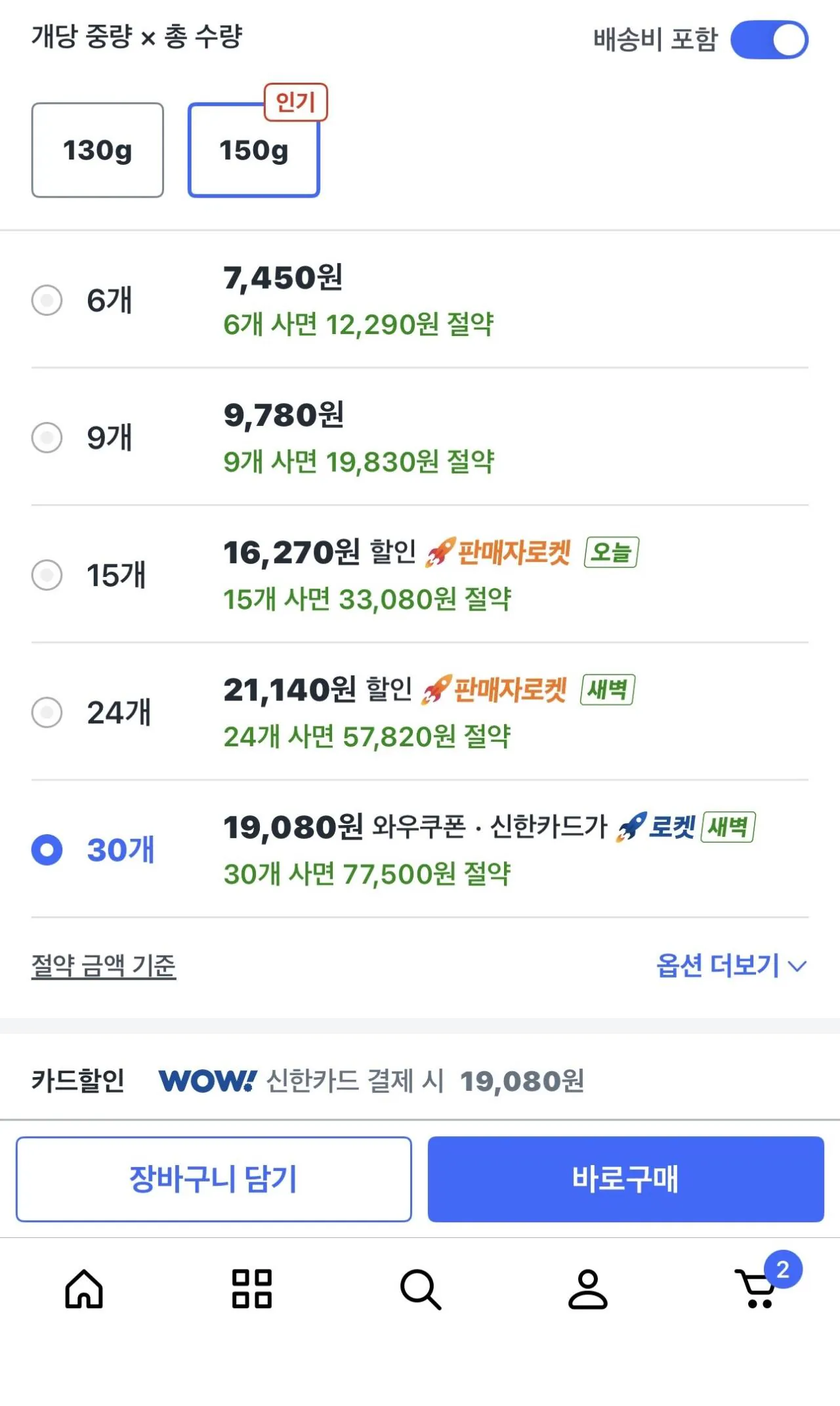The height and width of the screenshot is (1406, 840).
Task: Select the 130g weight option
Action: point(98,150)
